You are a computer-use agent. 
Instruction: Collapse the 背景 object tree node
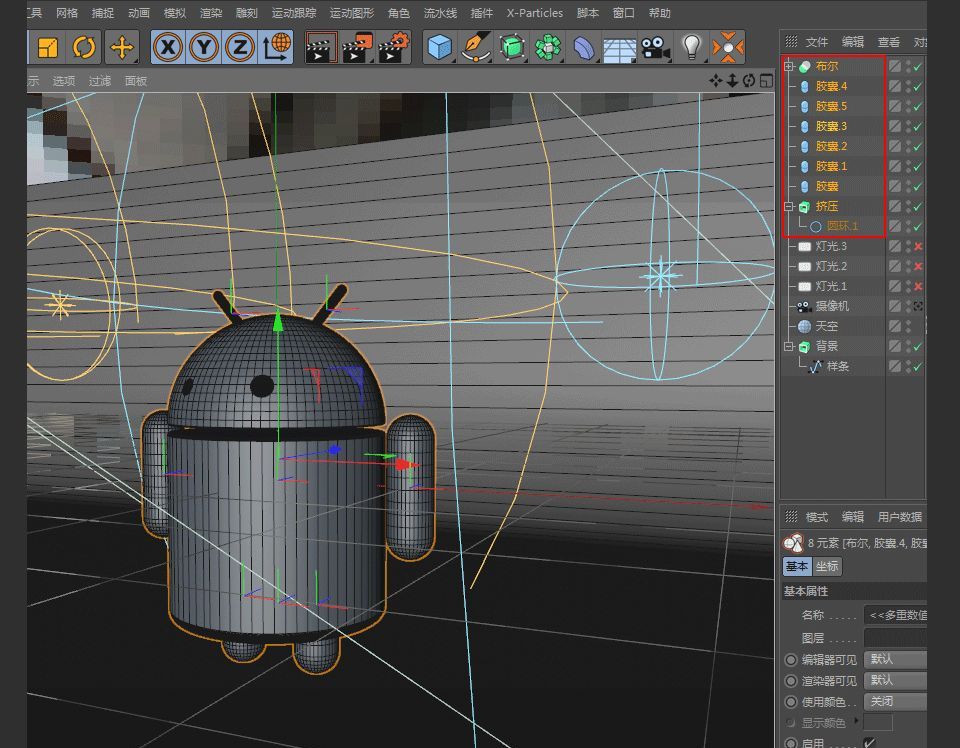point(789,346)
